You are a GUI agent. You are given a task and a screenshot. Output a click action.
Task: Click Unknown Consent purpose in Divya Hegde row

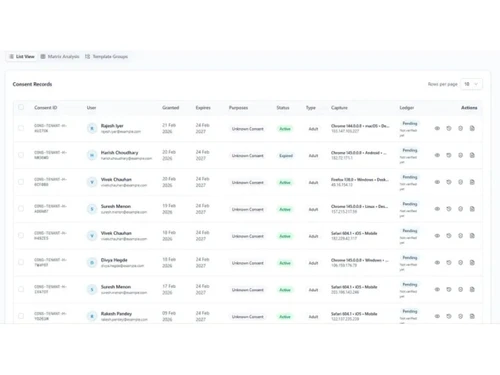click(248, 263)
